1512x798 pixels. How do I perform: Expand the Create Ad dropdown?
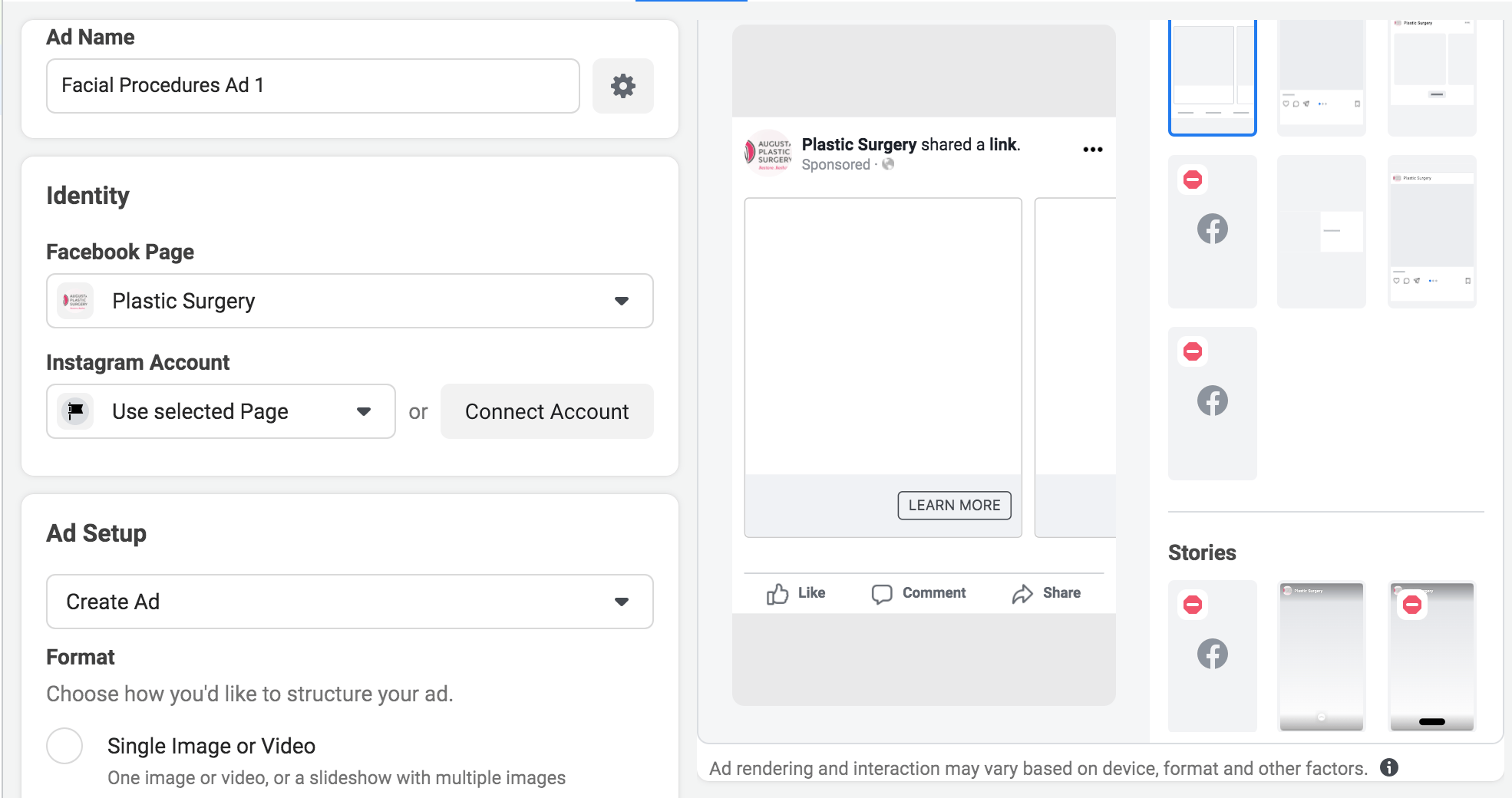click(621, 602)
